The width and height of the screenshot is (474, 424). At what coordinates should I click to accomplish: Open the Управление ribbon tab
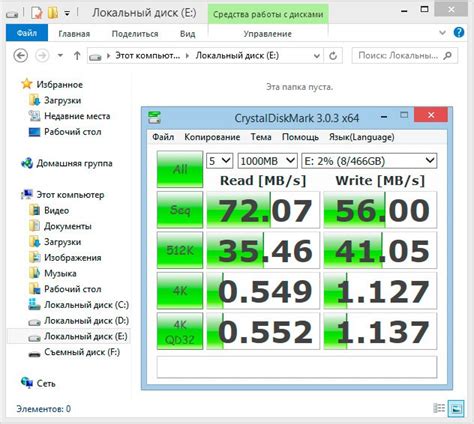tap(268, 34)
